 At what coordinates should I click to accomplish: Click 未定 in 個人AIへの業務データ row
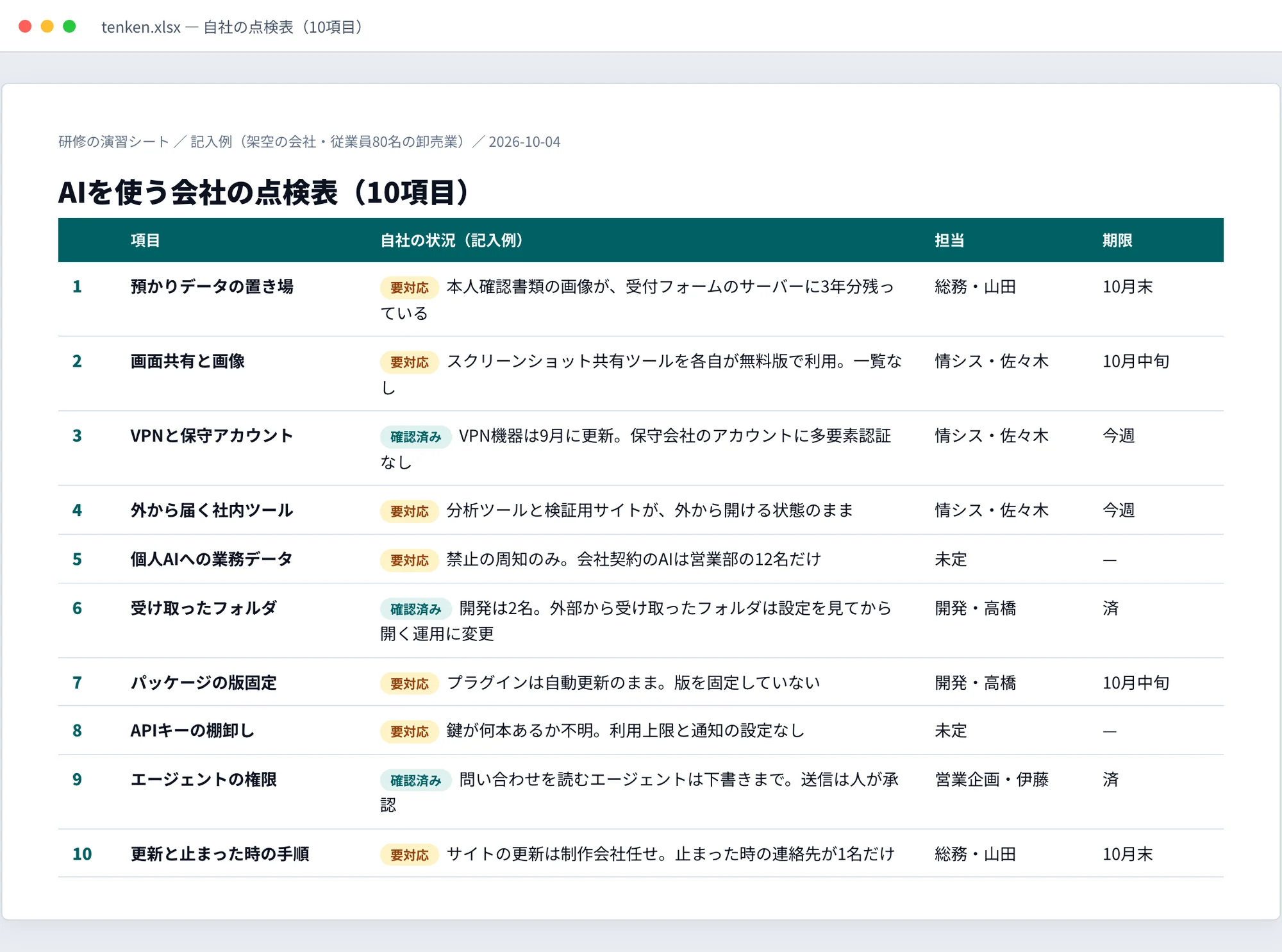tap(951, 559)
